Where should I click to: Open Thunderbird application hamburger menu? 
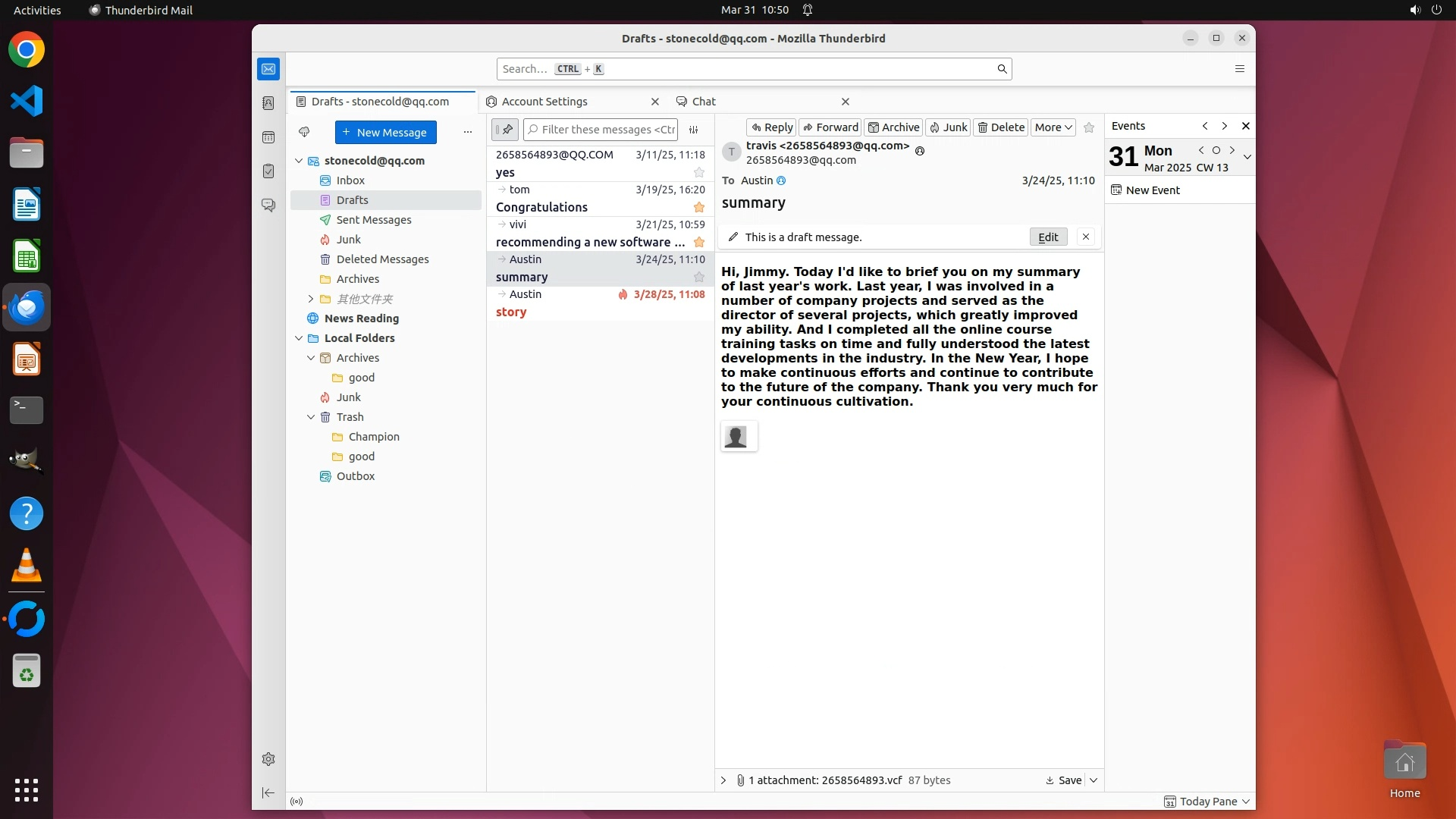click(x=1240, y=69)
